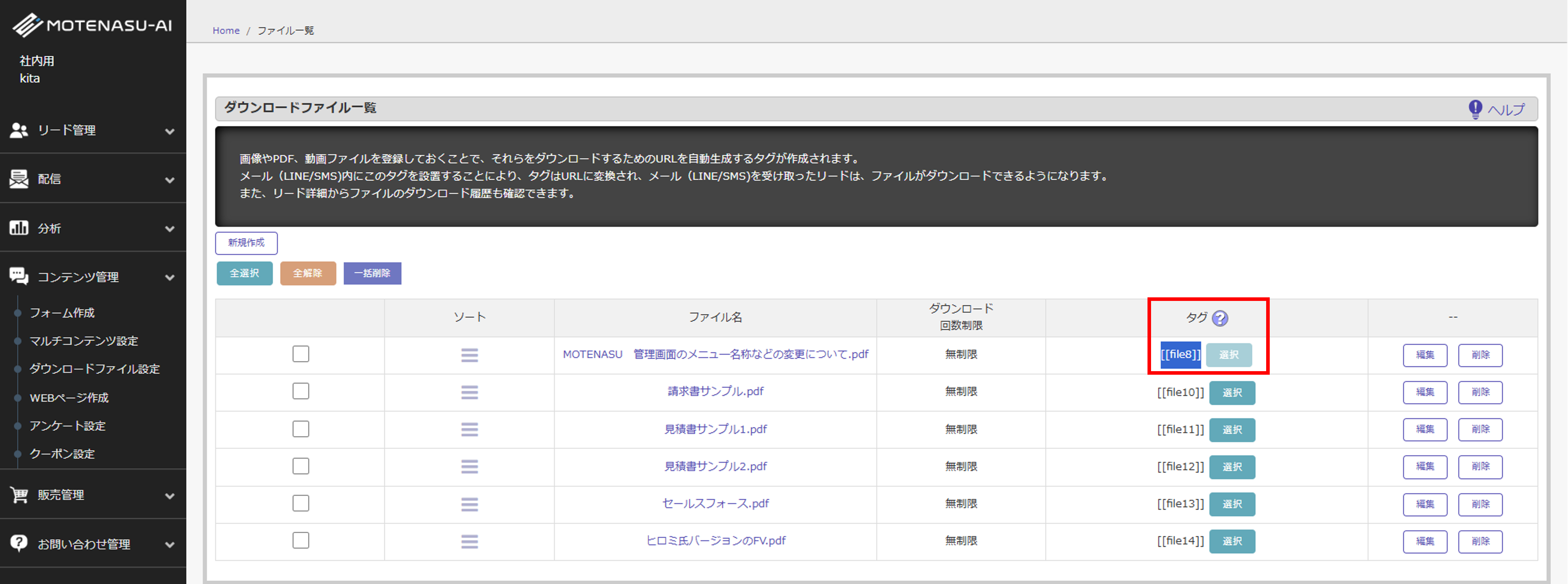The height and width of the screenshot is (584, 1568).
Task: Click the 分析 bar chart icon
Action: pyautogui.click(x=19, y=228)
